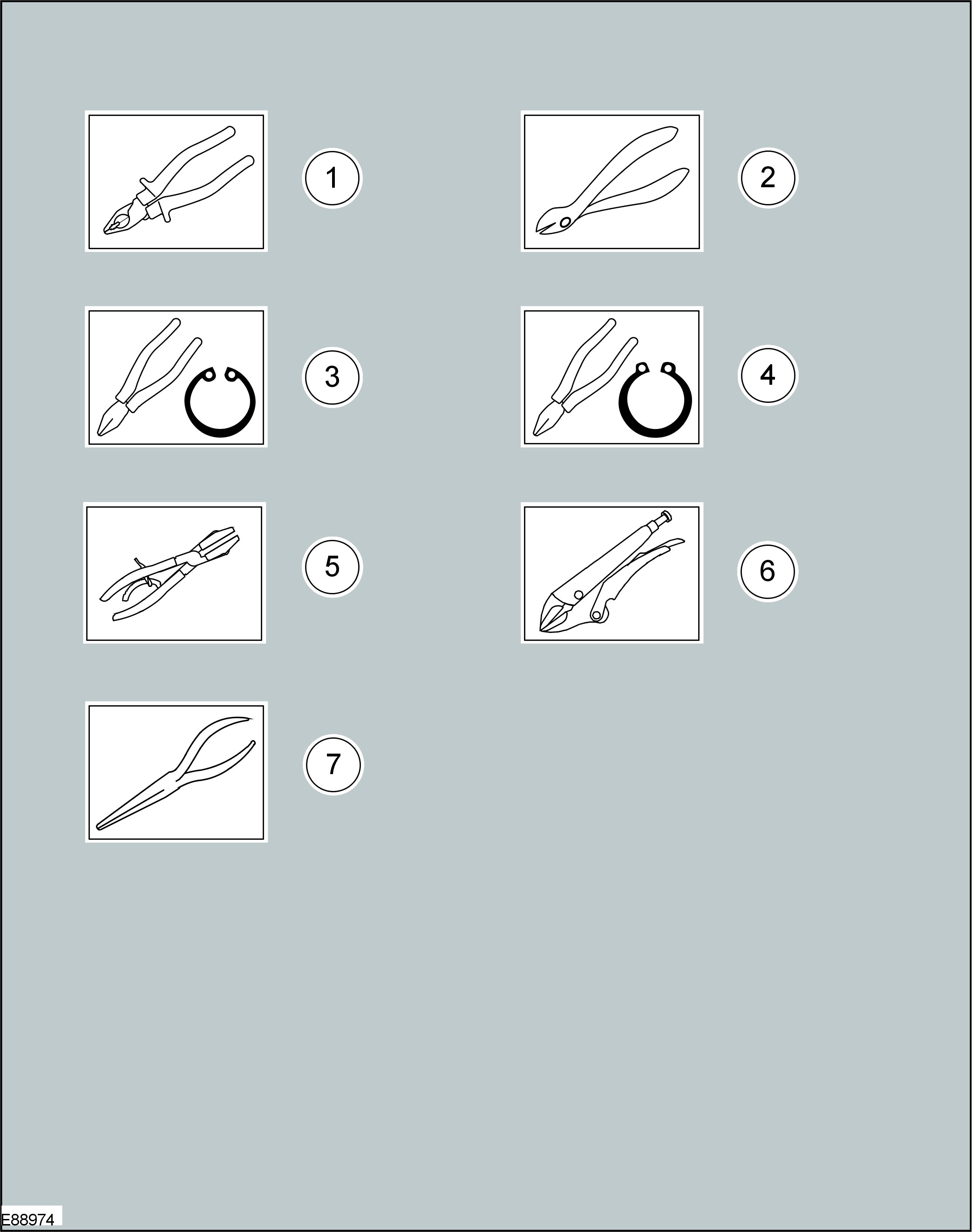Select the side cutter pliers picture
The image size is (972, 1232).
tap(612, 182)
